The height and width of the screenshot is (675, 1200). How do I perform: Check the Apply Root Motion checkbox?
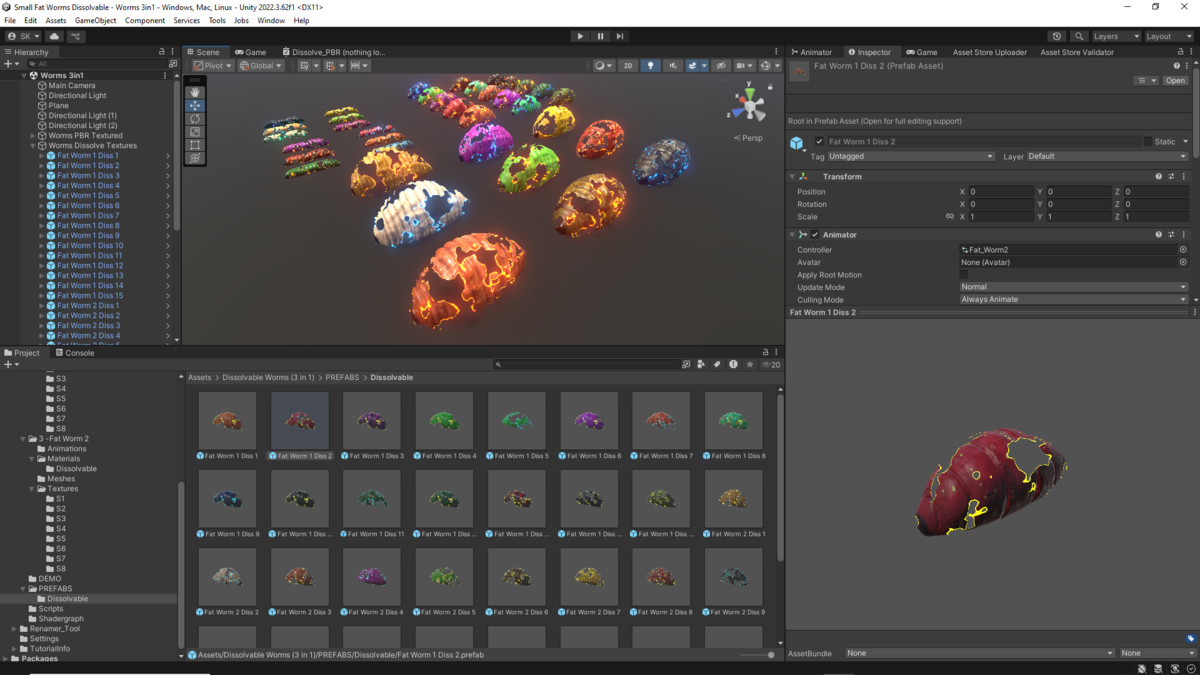click(964, 275)
